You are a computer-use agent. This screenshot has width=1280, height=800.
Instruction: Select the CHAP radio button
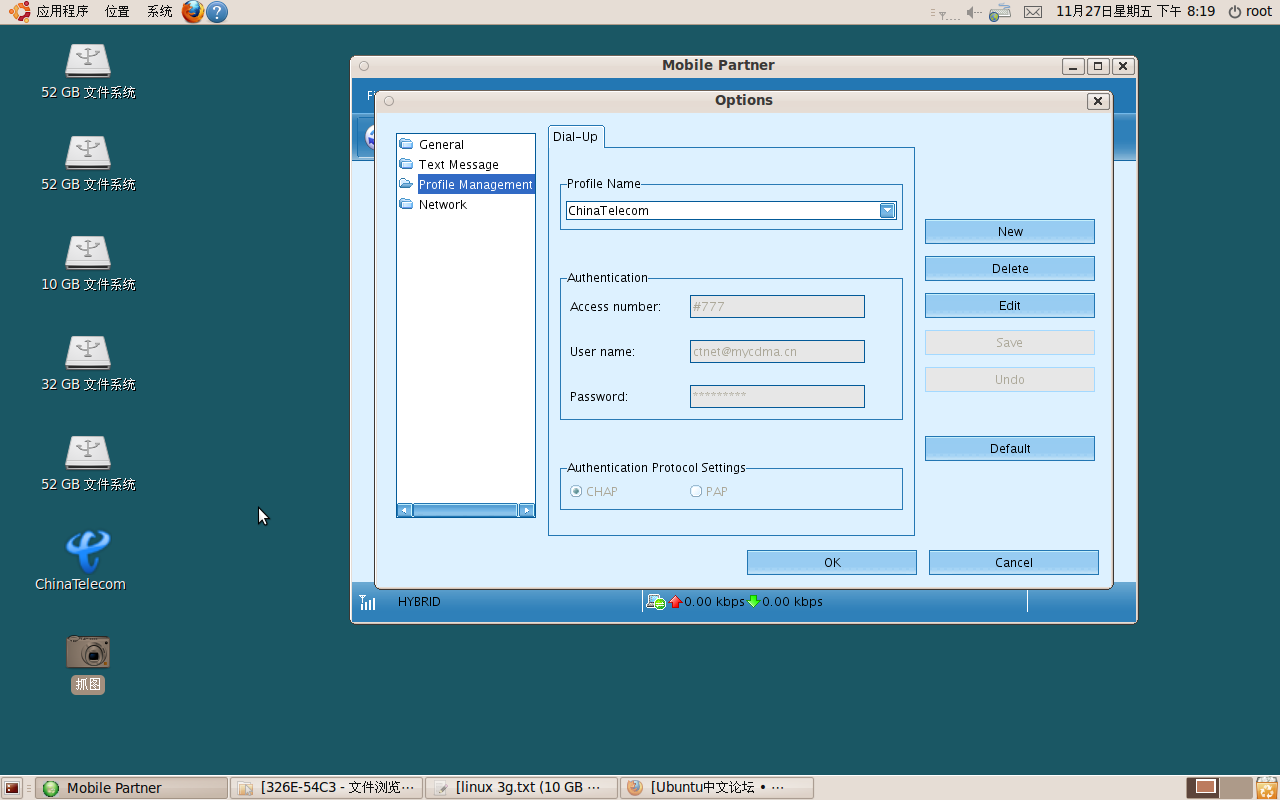pyautogui.click(x=576, y=492)
